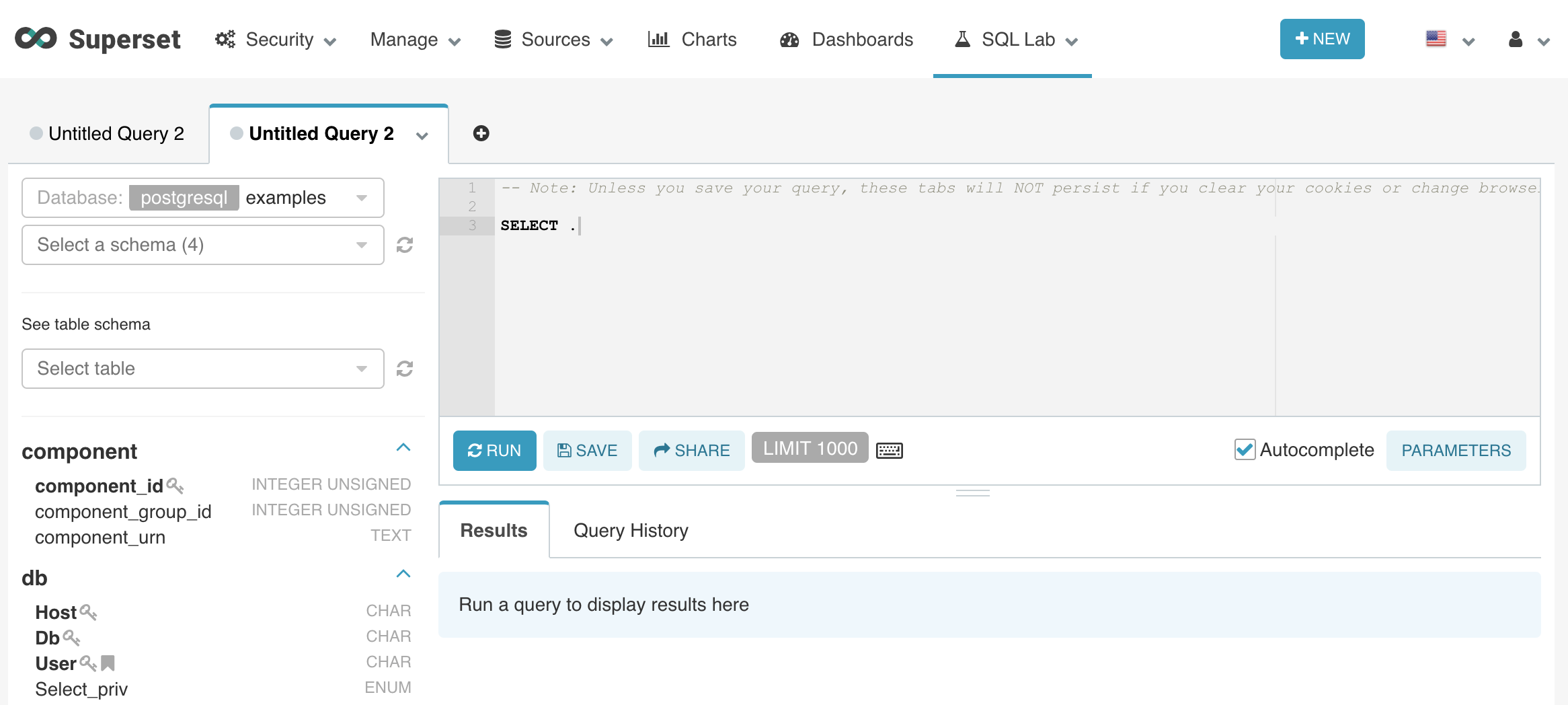Click the Charts bar-chart icon
Screen dimensions: 1568x705
coord(658,39)
